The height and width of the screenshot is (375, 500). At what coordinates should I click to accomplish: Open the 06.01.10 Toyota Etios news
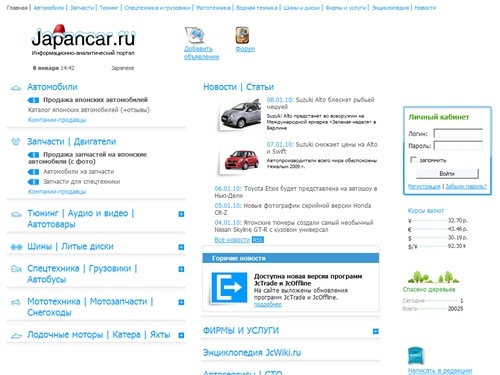(296, 192)
